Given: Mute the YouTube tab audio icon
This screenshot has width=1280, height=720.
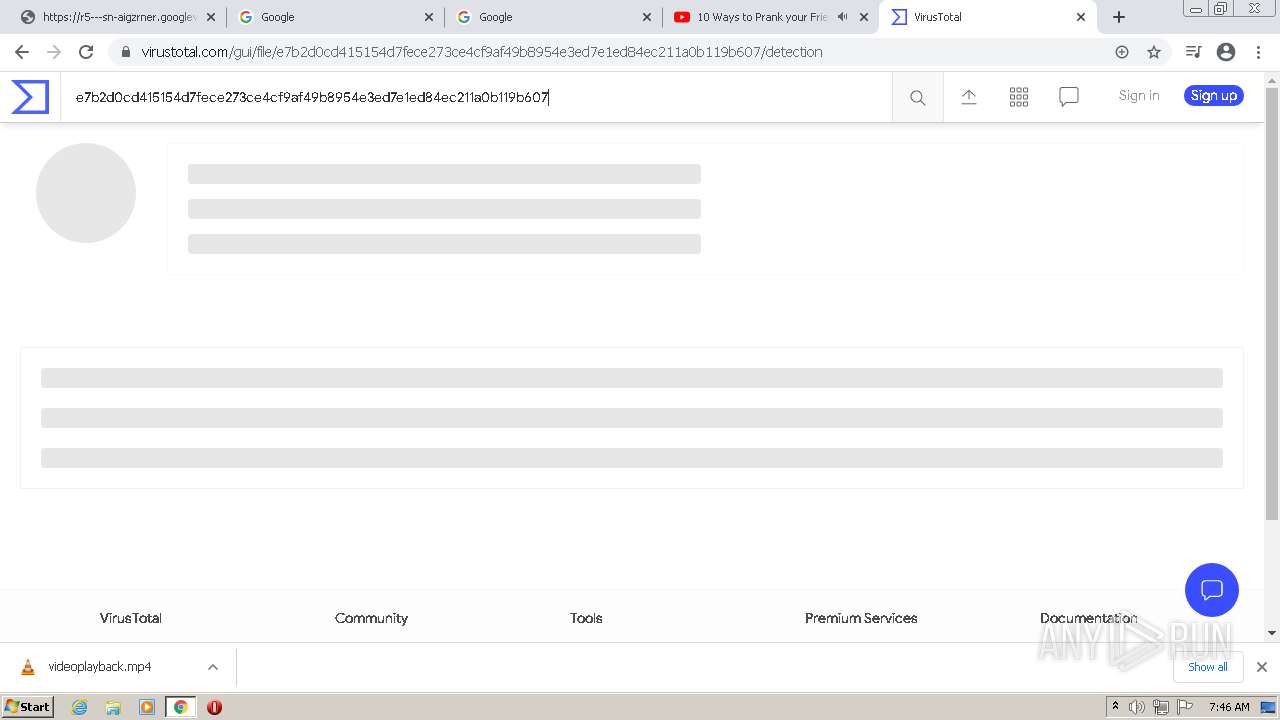Looking at the screenshot, I should coord(842,17).
